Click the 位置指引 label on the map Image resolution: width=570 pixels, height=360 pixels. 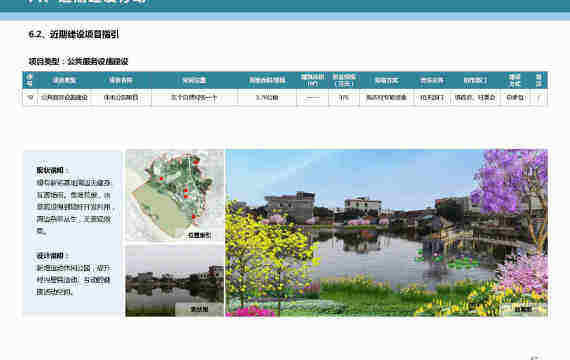tap(199, 236)
